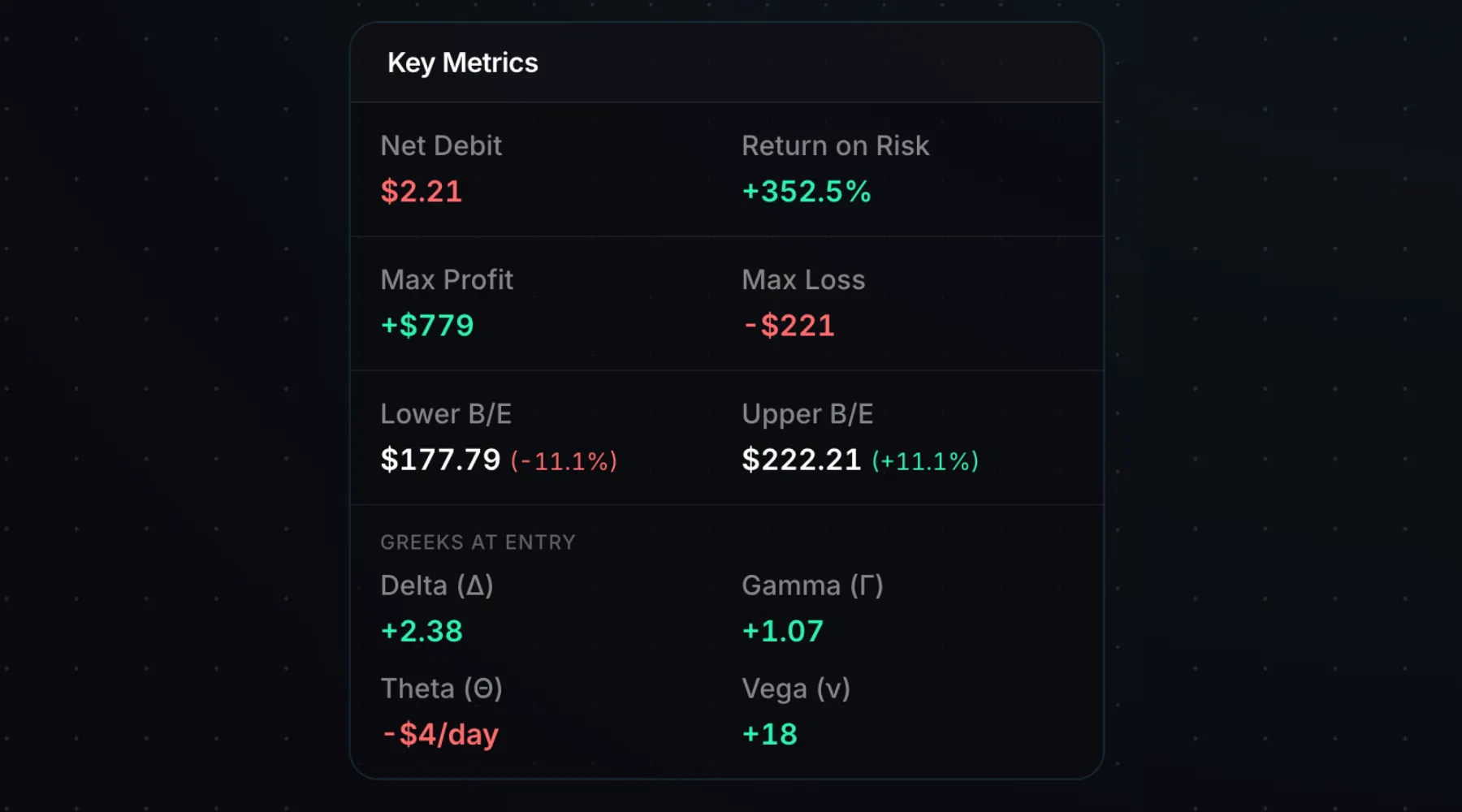1462x812 pixels.
Task: Click the Max Profit label
Action: tap(448, 279)
